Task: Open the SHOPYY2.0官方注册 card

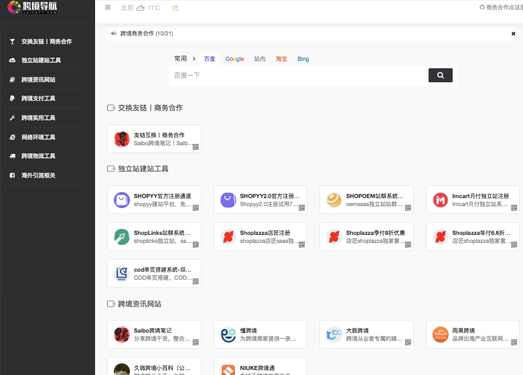Action: 260,200
